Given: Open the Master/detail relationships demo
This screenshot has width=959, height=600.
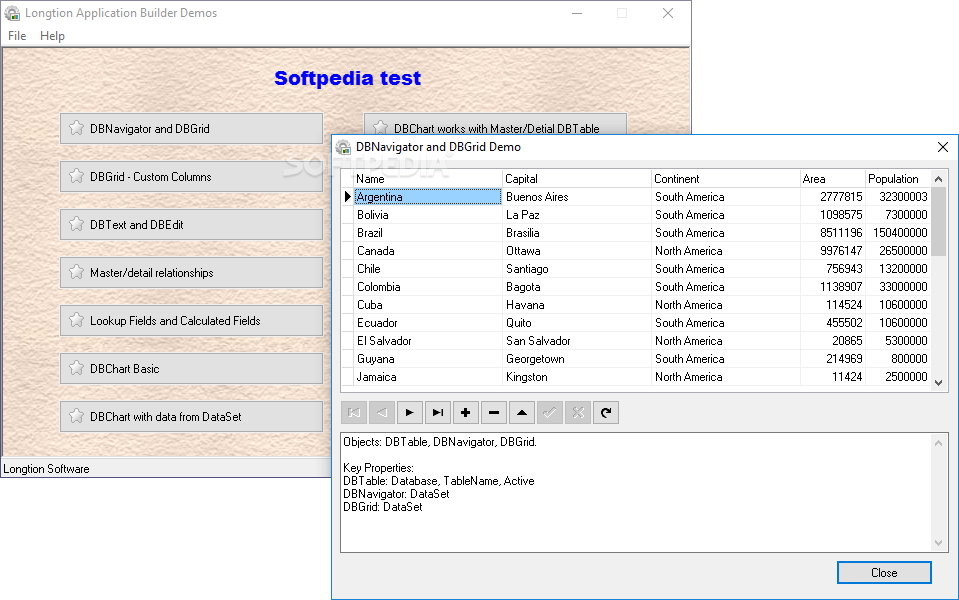Looking at the screenshot, I should 191,272.
